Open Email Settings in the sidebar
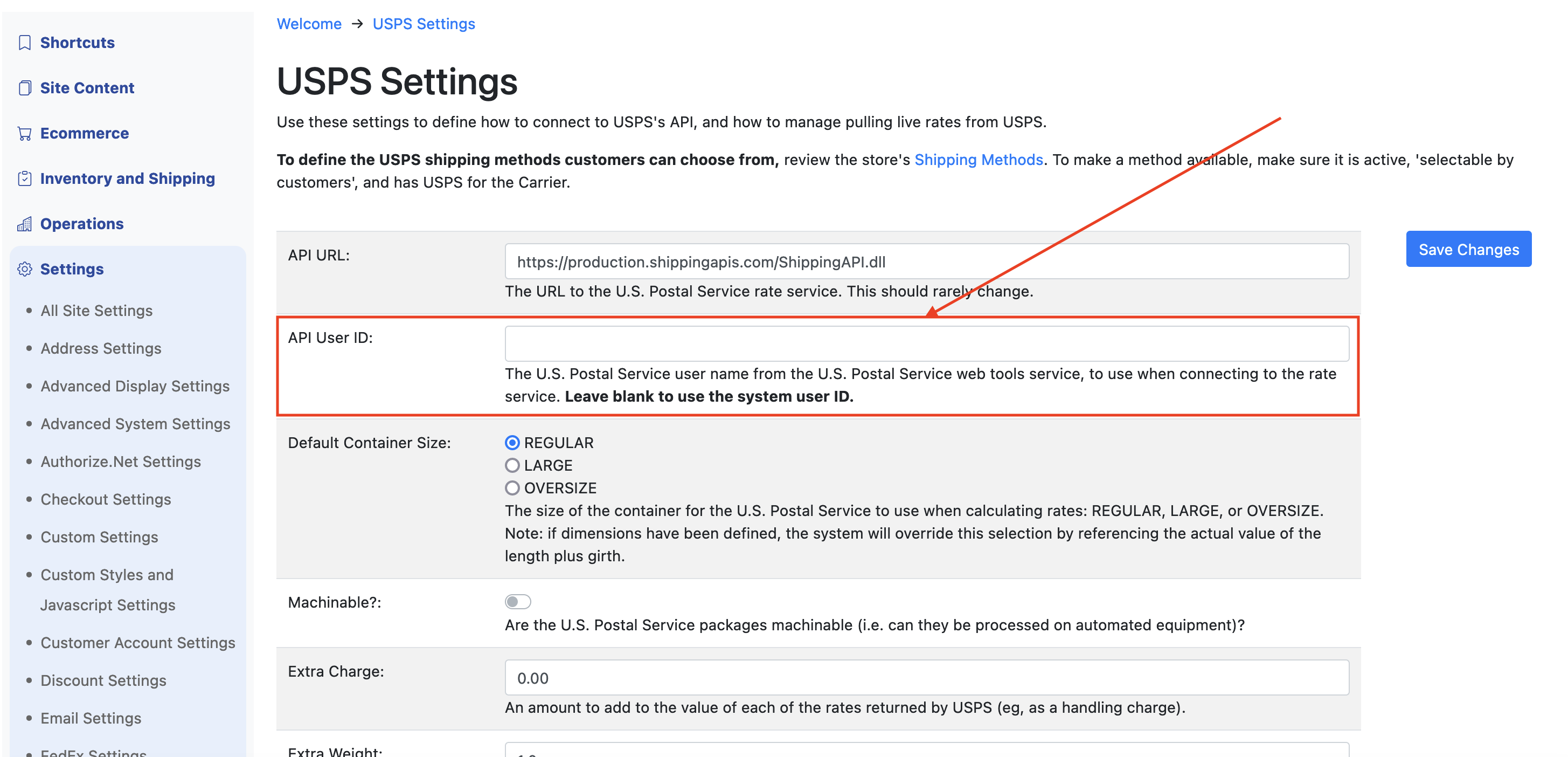 coord(90,718)
